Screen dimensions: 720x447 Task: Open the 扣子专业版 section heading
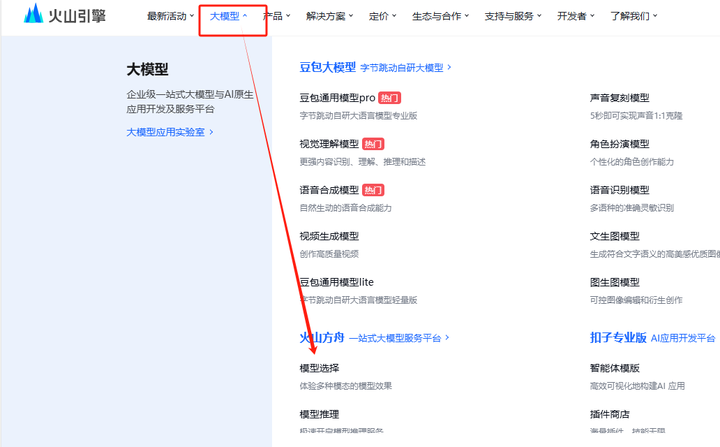click(618, 338)
